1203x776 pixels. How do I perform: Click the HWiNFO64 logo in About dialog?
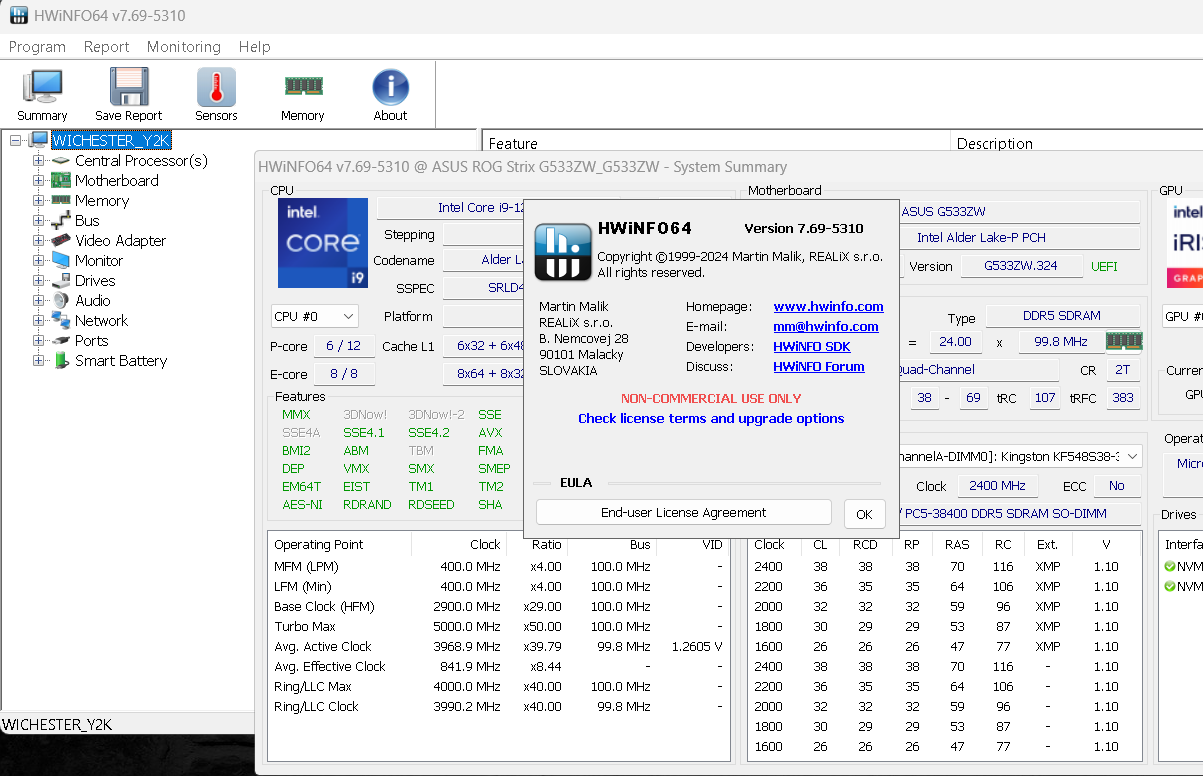click(563, 251)
